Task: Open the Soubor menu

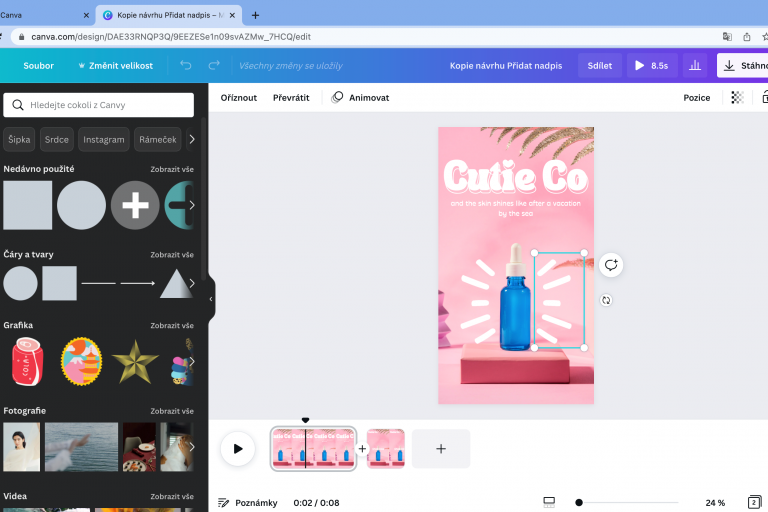Action: [39, 65]
